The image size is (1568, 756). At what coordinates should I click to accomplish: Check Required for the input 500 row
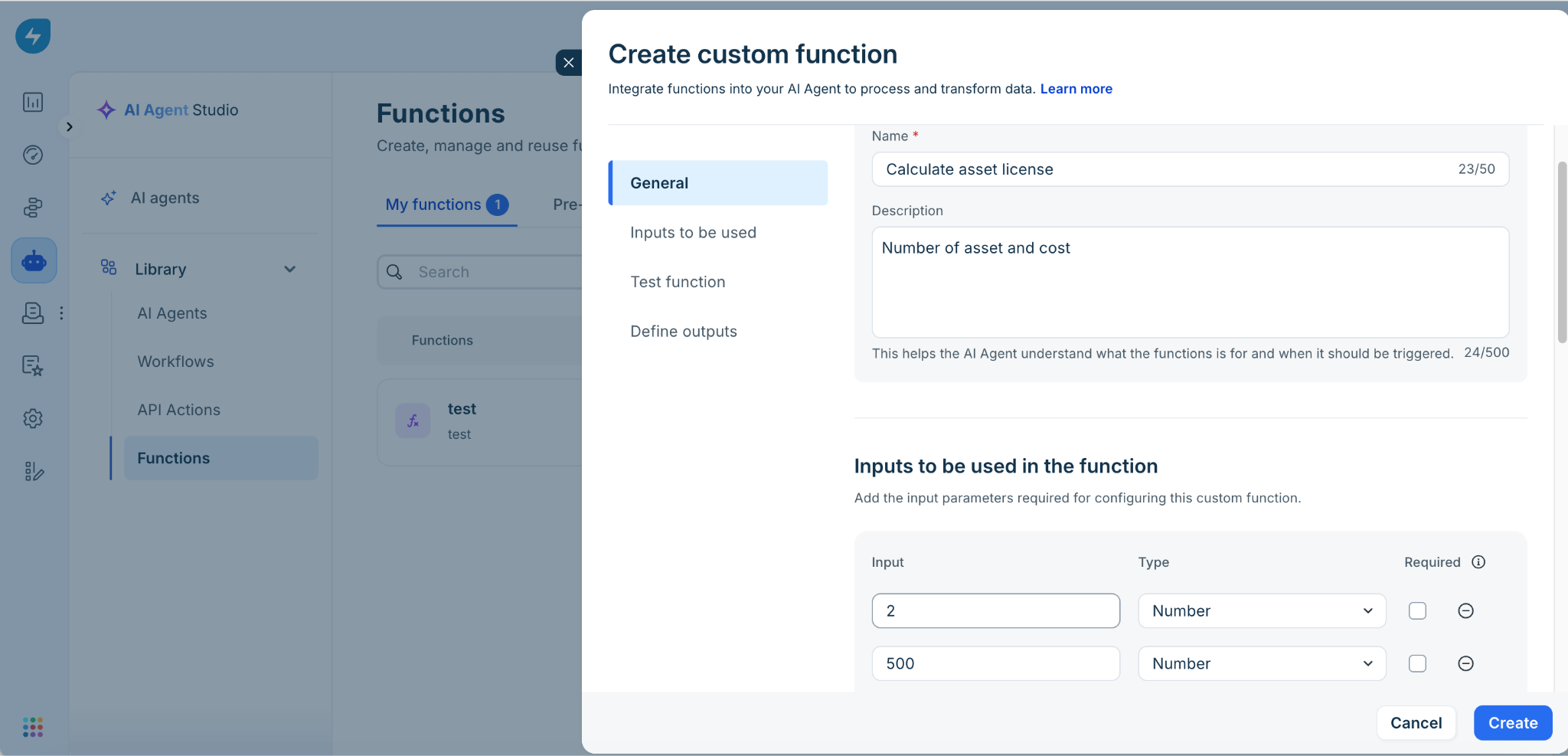1417,663
